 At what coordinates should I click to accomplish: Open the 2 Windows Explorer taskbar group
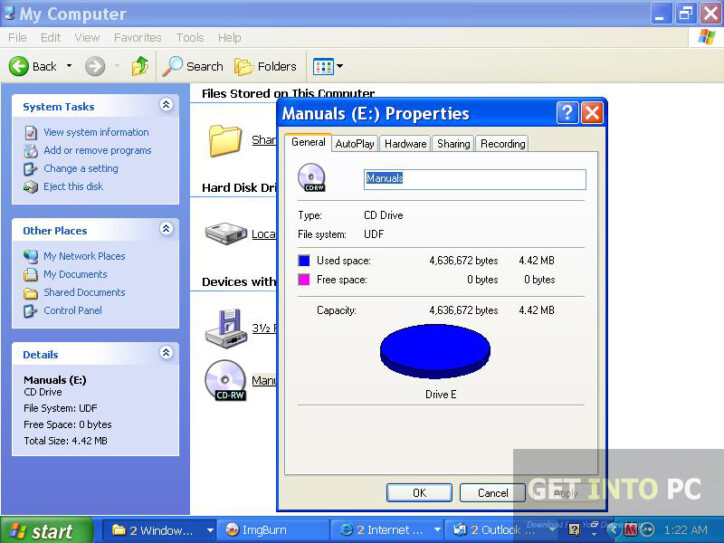pyautogui.click(x=158, y=530)
